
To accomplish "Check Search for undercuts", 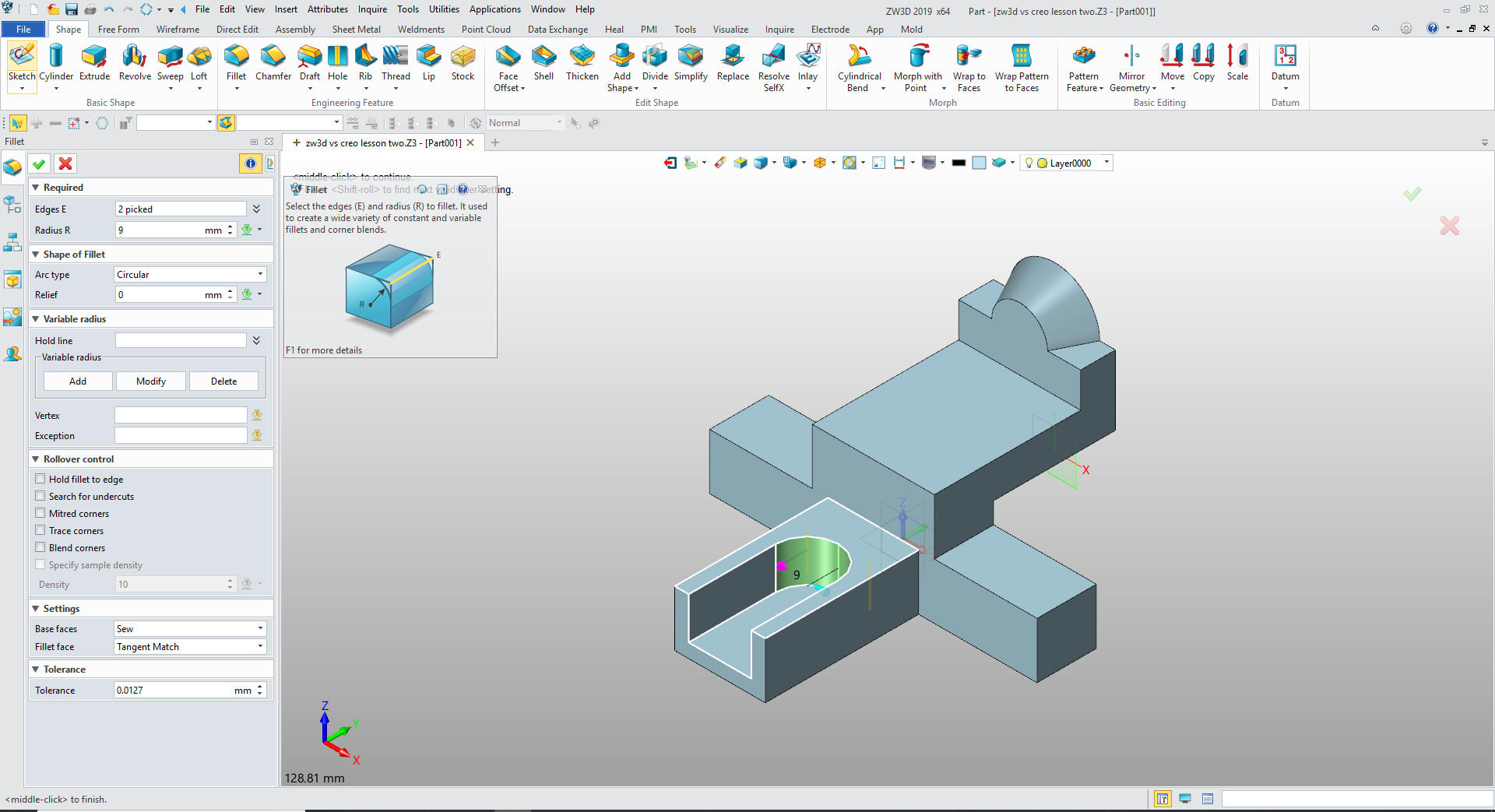I will click(40, 496).
